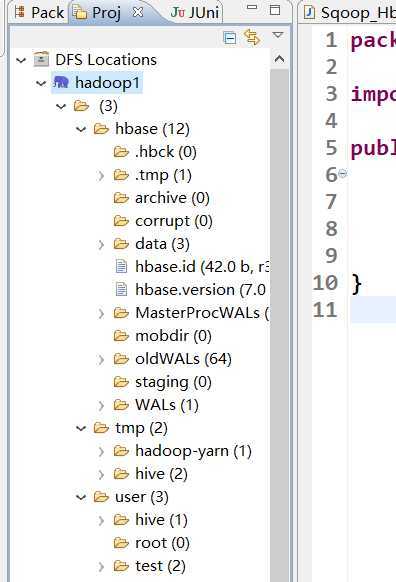Select the corrupt (0) entry

(174, 221)
